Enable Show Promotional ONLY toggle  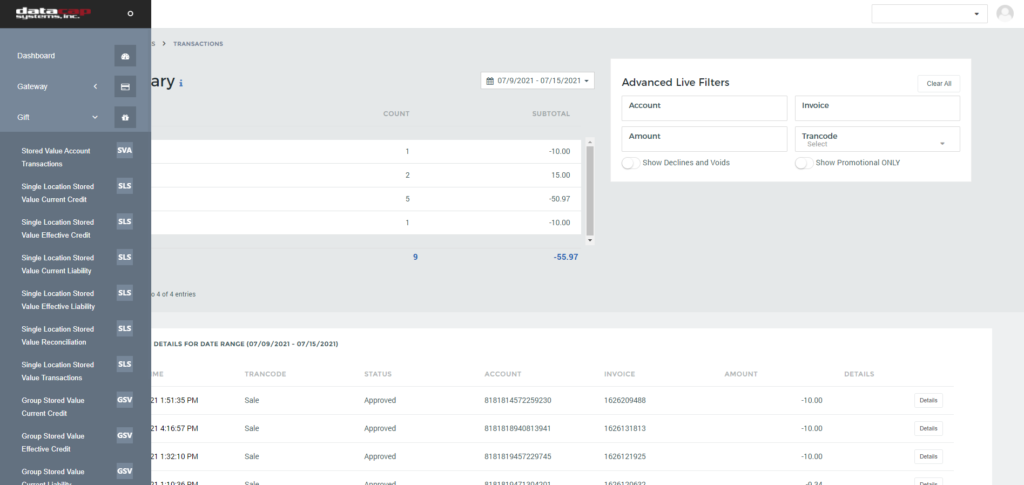[805, 163]
